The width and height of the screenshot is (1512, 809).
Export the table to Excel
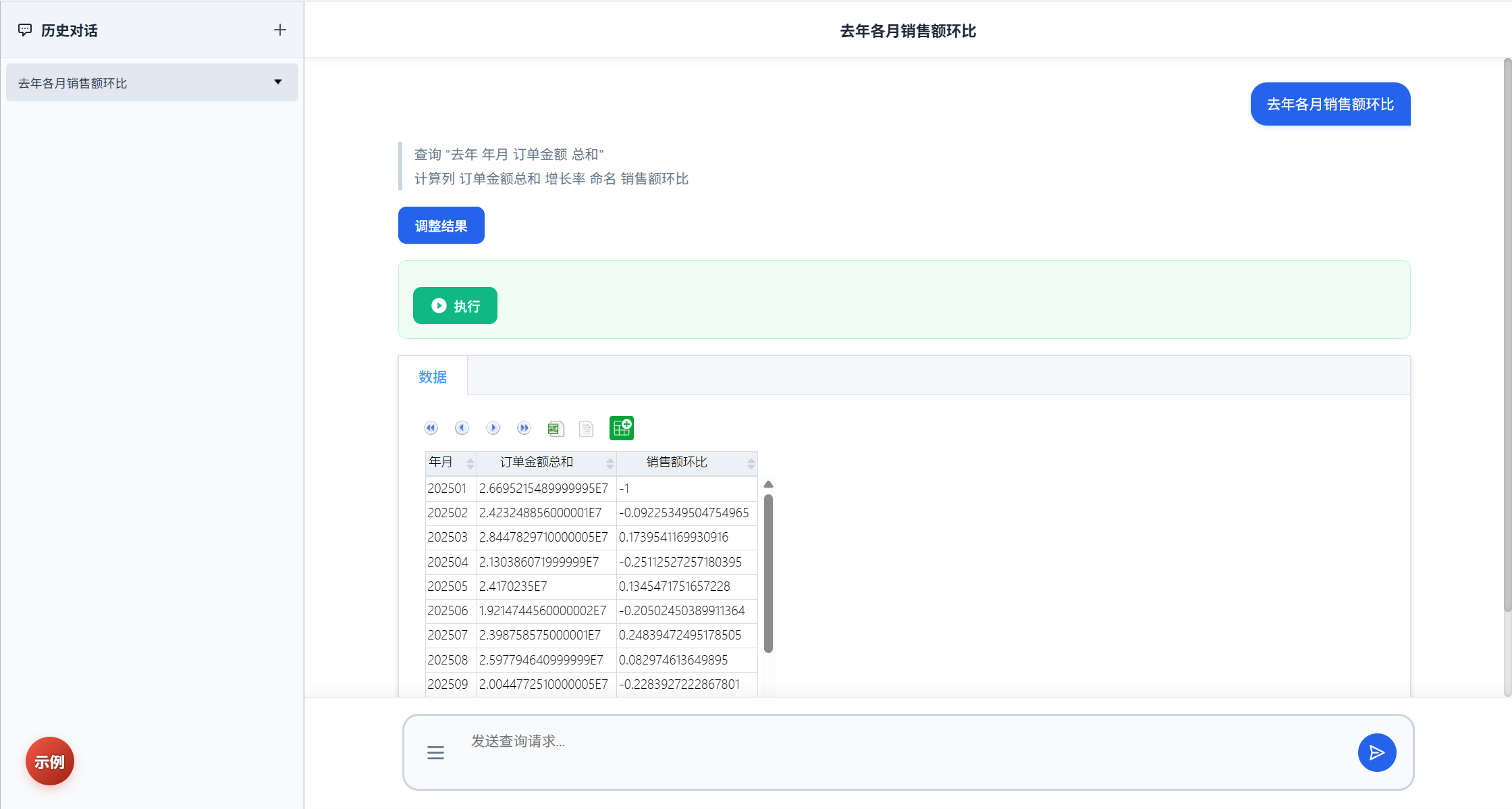tap(556, 428)
